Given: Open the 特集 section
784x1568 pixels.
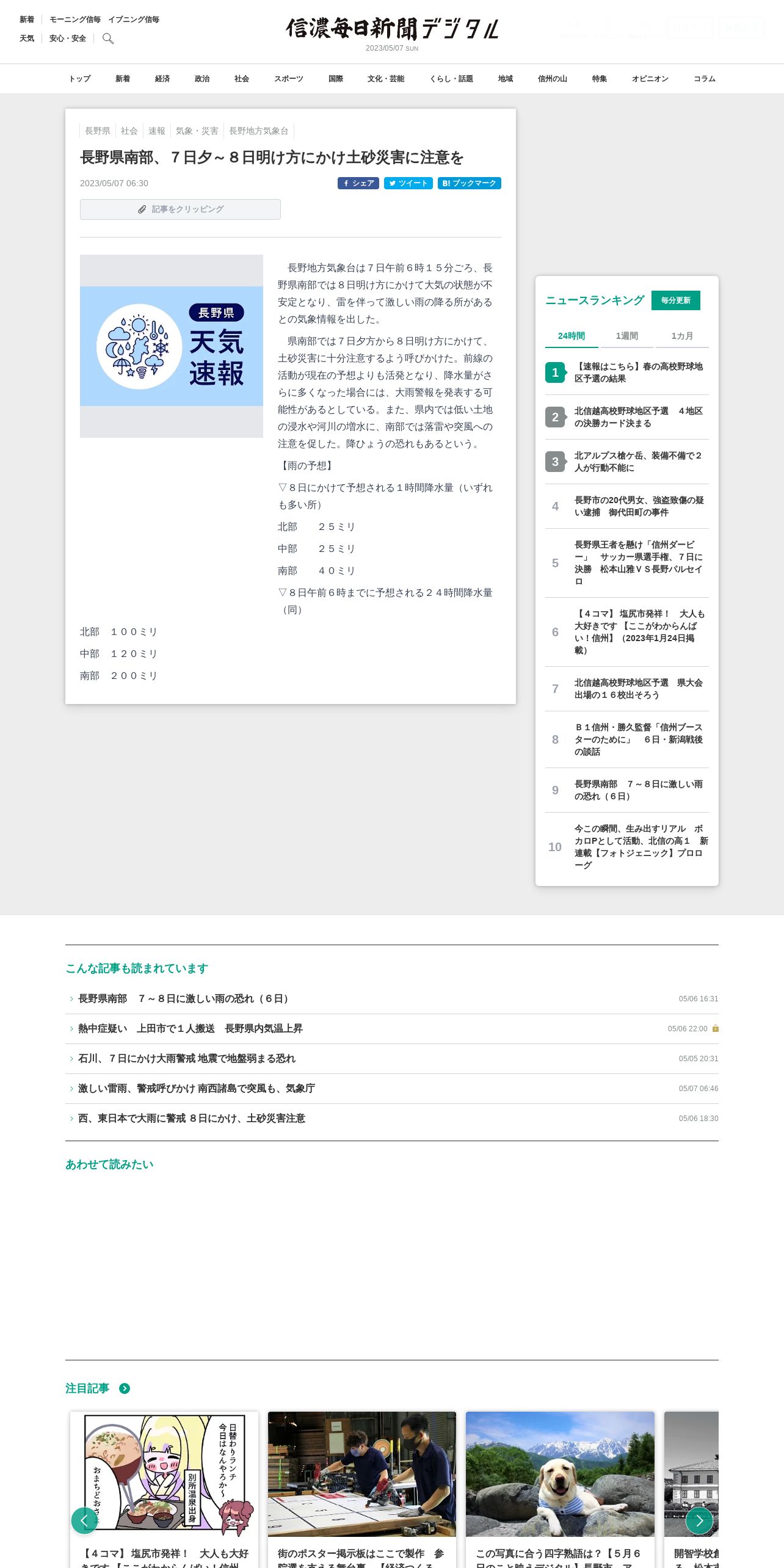Looking at the screenshot, I should (600, 79).
